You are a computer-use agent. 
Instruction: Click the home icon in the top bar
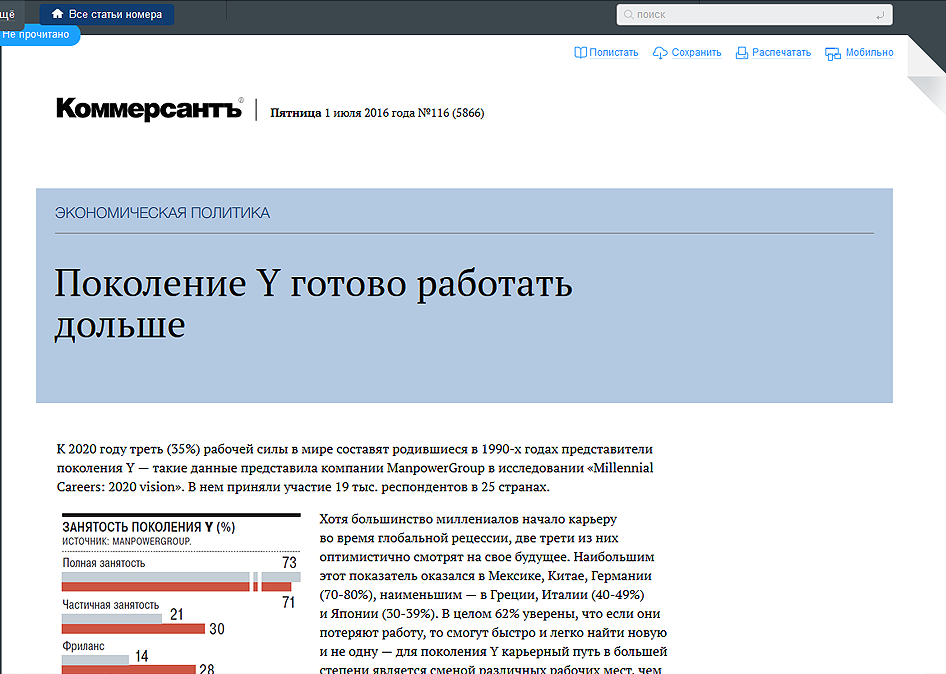[57, 14]
